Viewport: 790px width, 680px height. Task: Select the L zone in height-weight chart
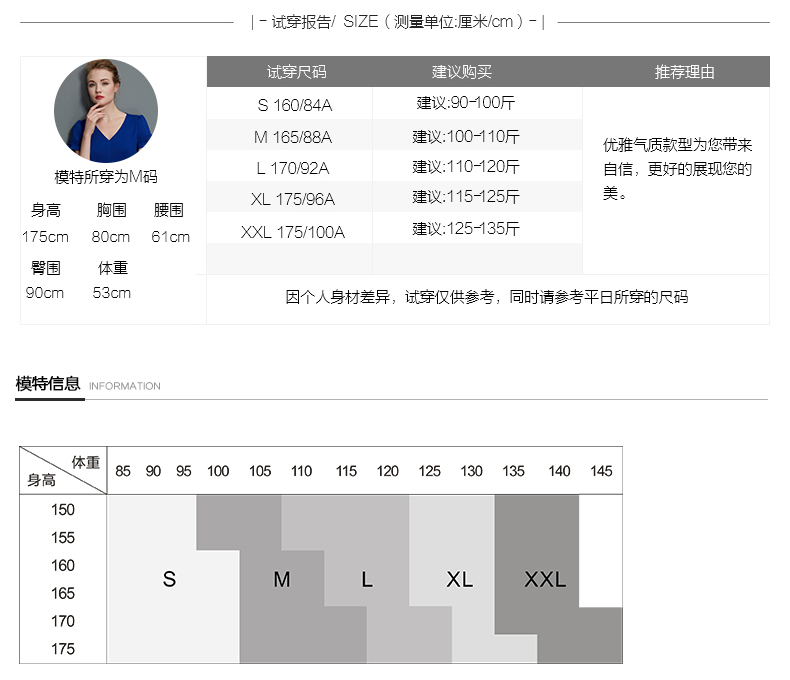click(367, 579)
